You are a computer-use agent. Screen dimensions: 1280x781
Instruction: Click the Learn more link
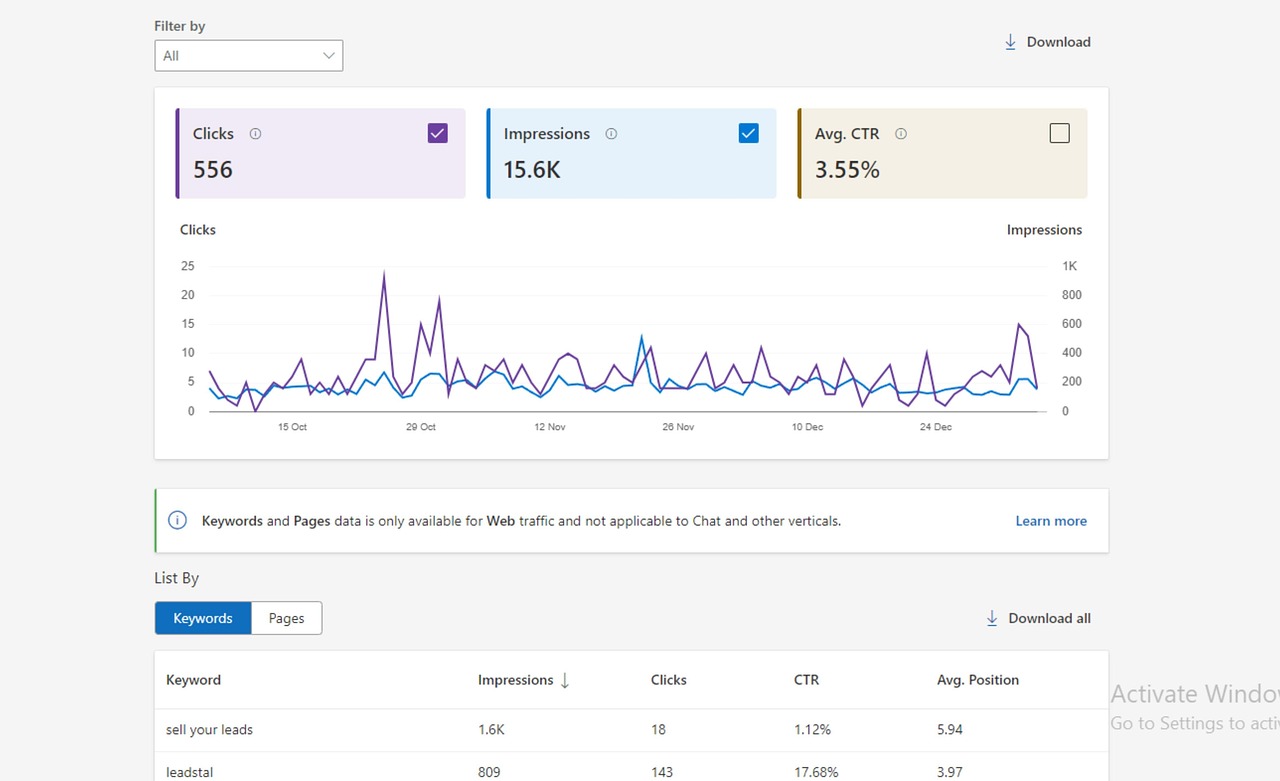tap(1051, 521)
